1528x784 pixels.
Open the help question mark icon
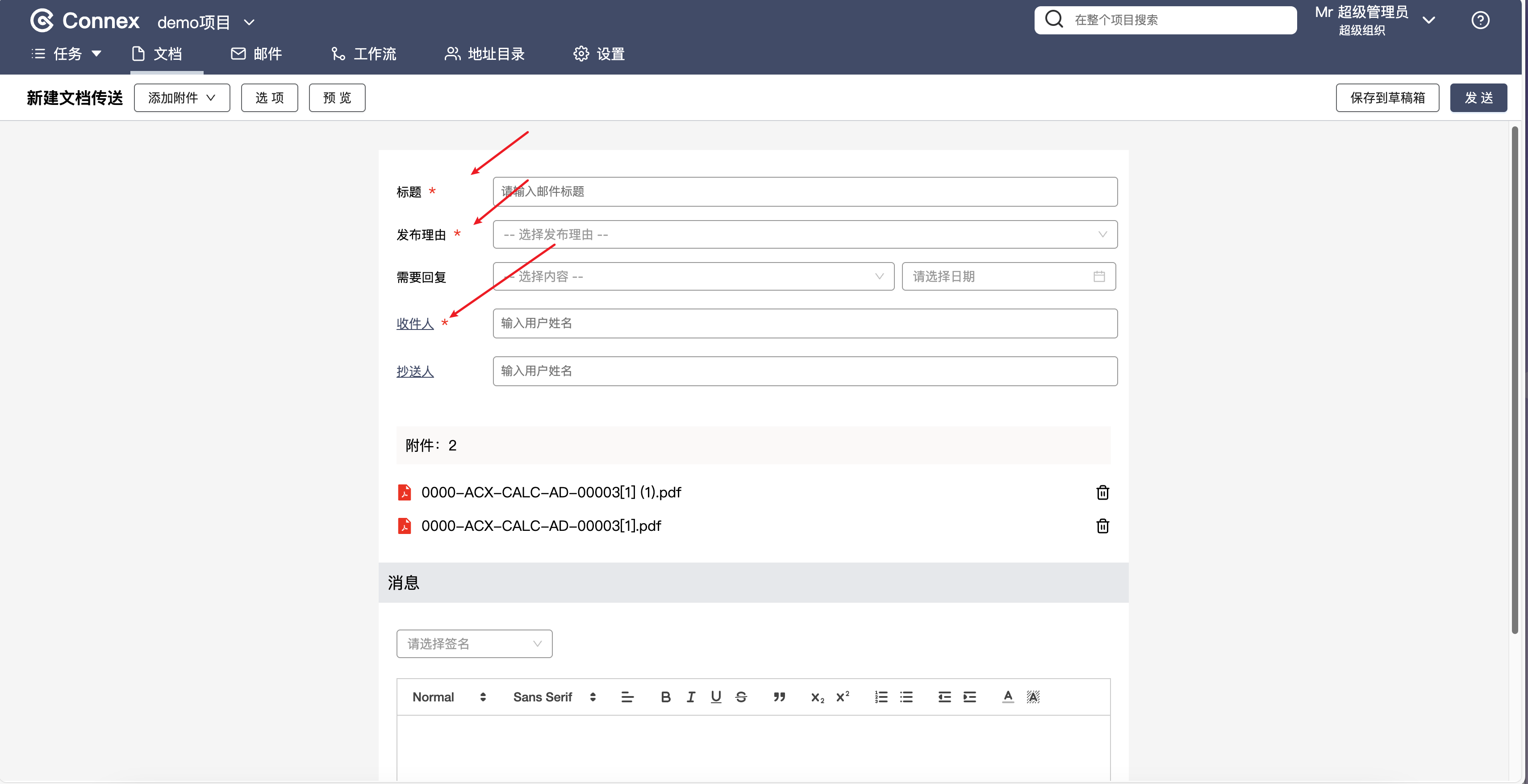pos(1480,21)
